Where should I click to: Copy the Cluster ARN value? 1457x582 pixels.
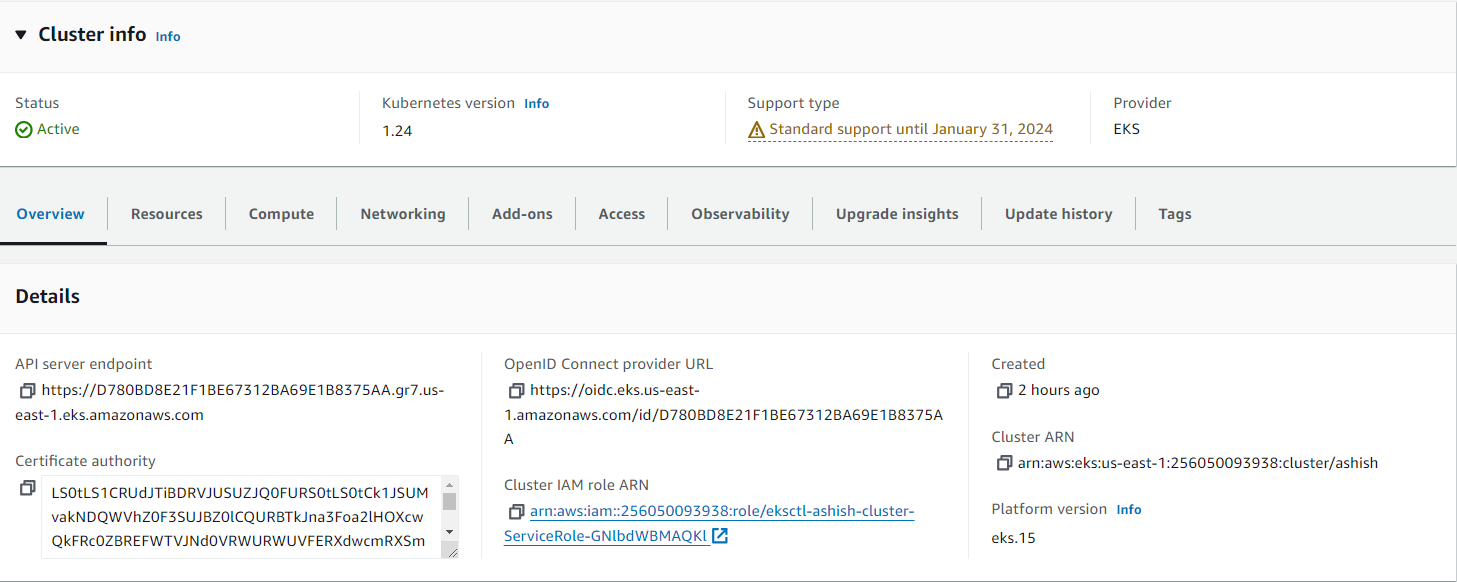1004,463
